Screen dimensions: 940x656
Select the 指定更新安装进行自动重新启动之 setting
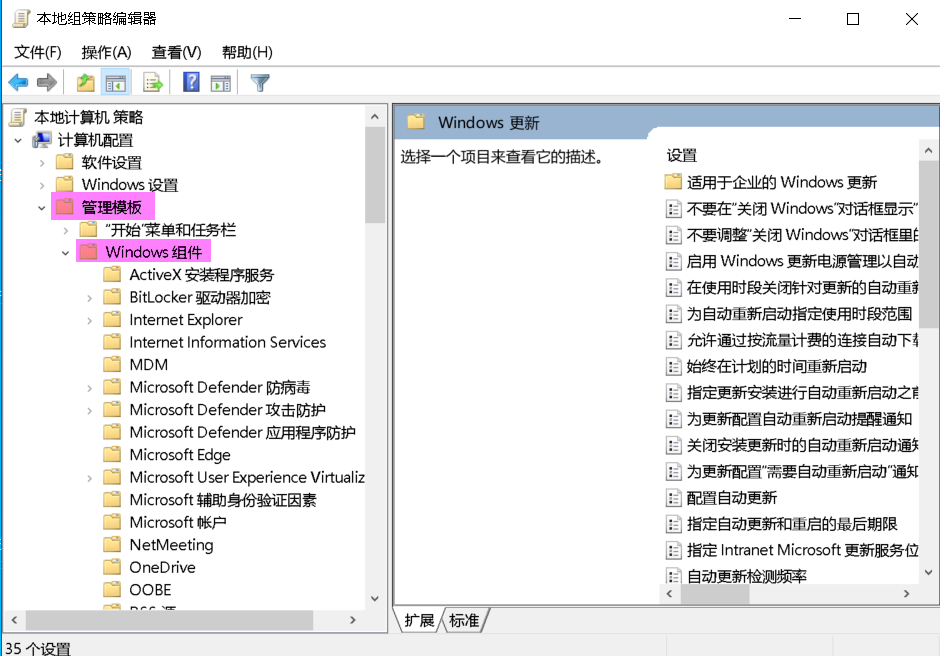802,393
